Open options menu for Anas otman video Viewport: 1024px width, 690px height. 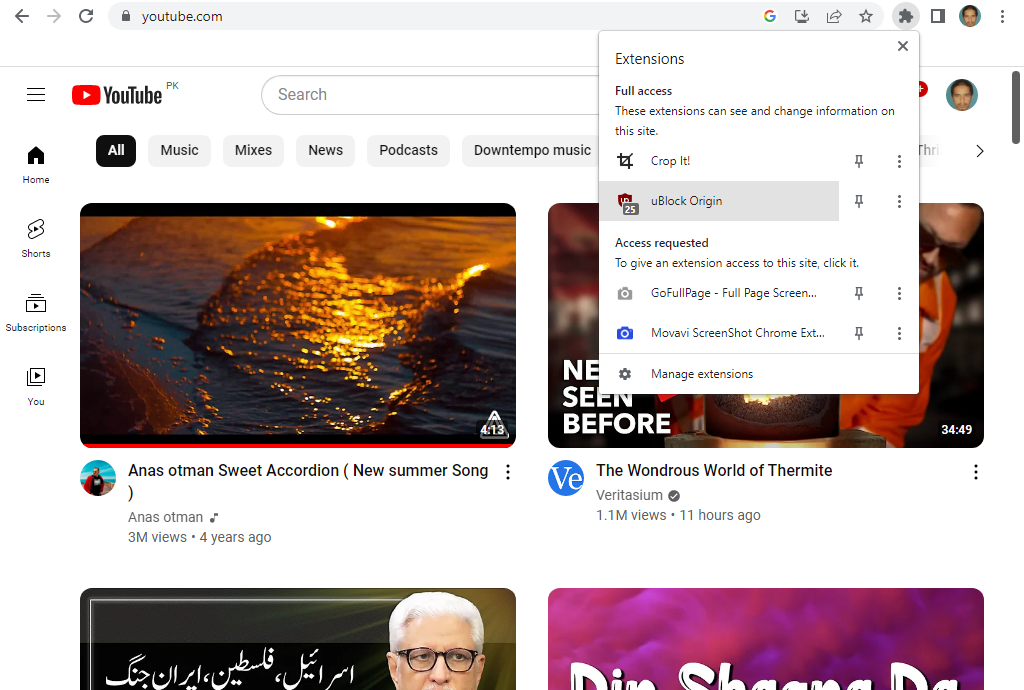click(508, 472)
